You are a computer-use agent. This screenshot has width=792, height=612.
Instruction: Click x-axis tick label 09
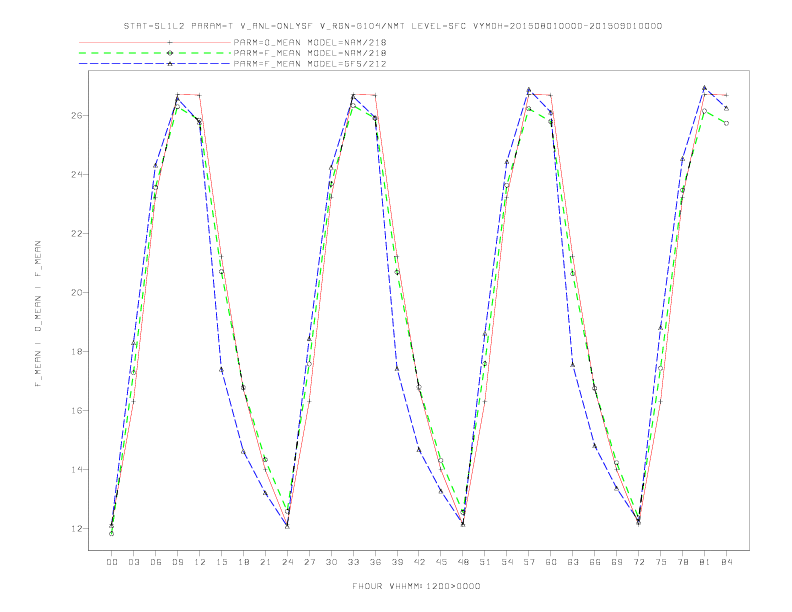177,562
